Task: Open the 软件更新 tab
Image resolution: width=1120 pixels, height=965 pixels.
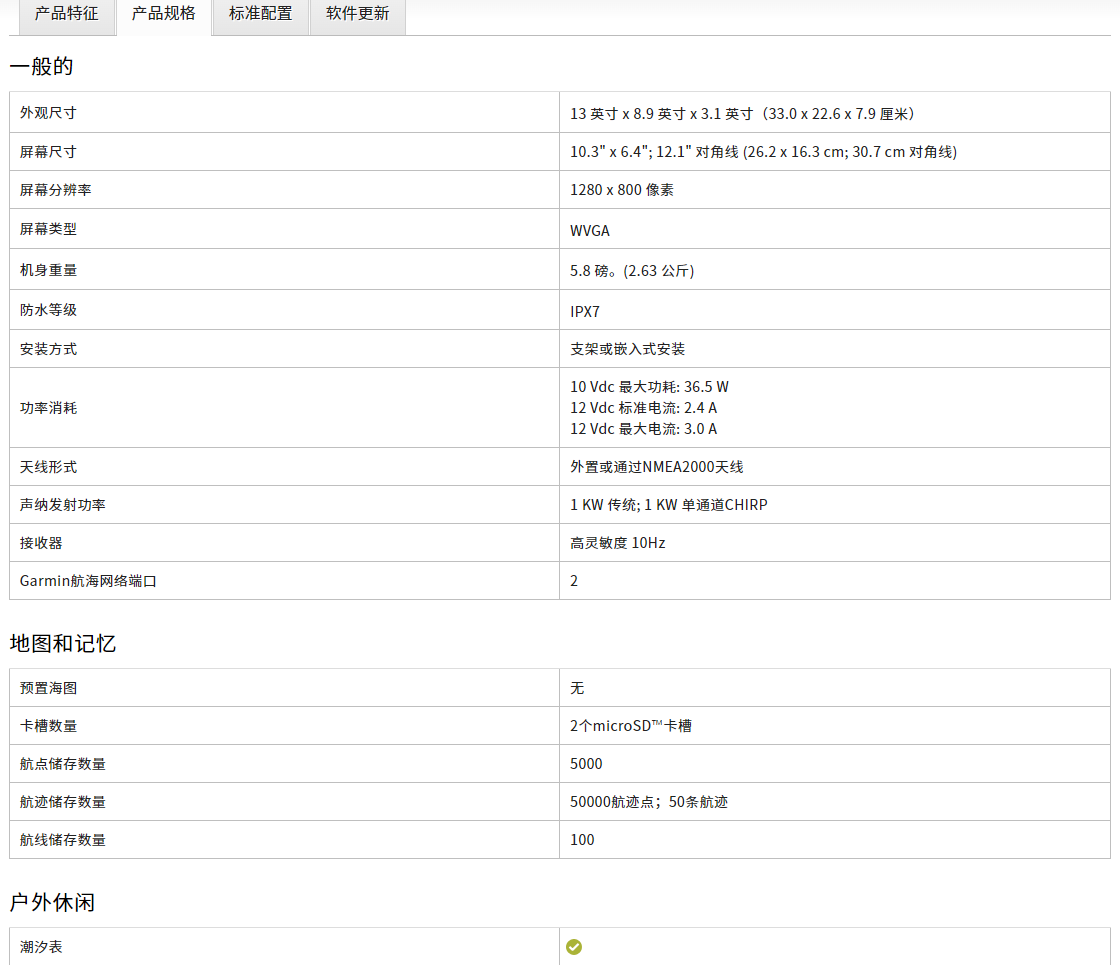Action: [x=357, y=14]
